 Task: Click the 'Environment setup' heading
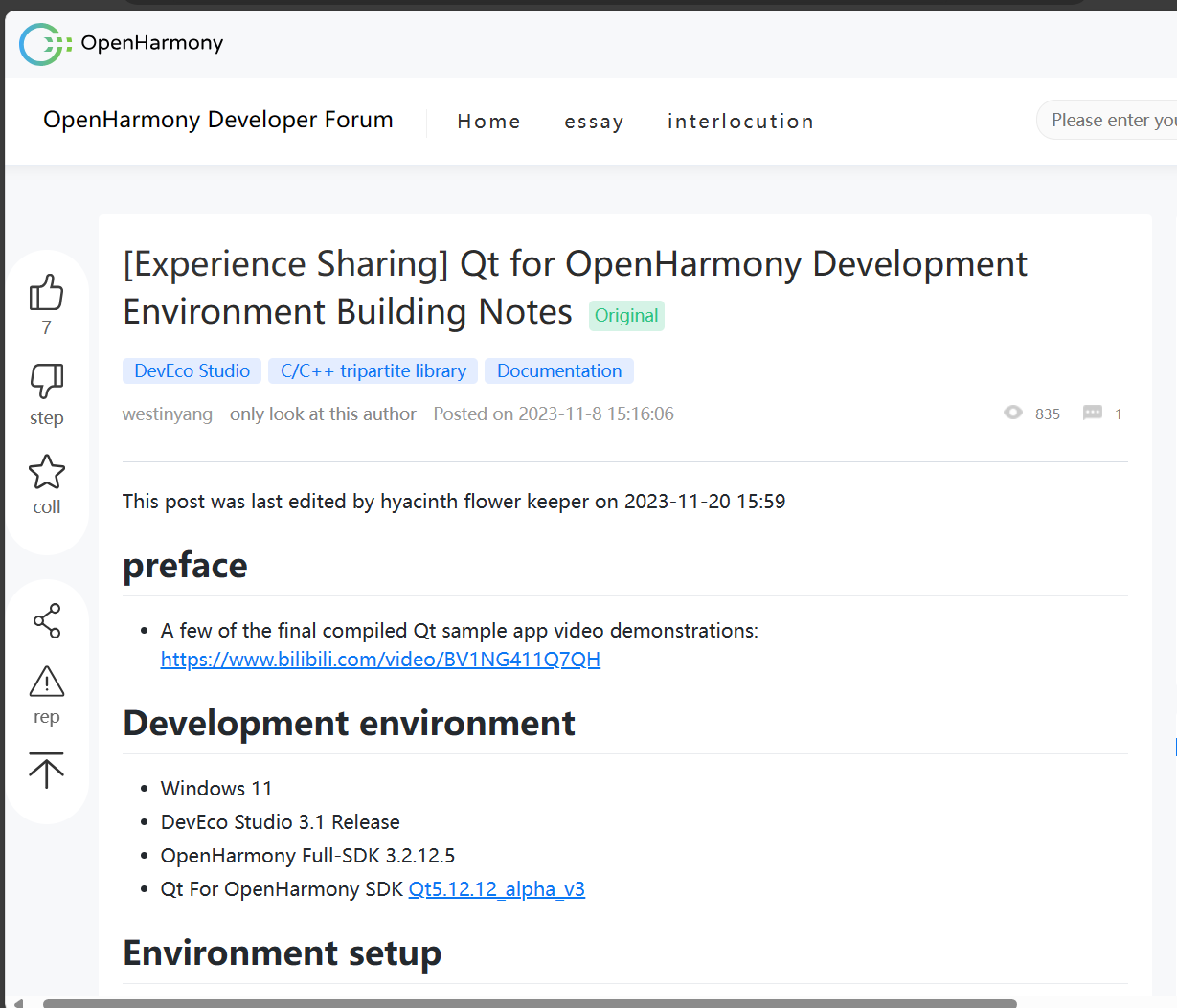(283, 952)
